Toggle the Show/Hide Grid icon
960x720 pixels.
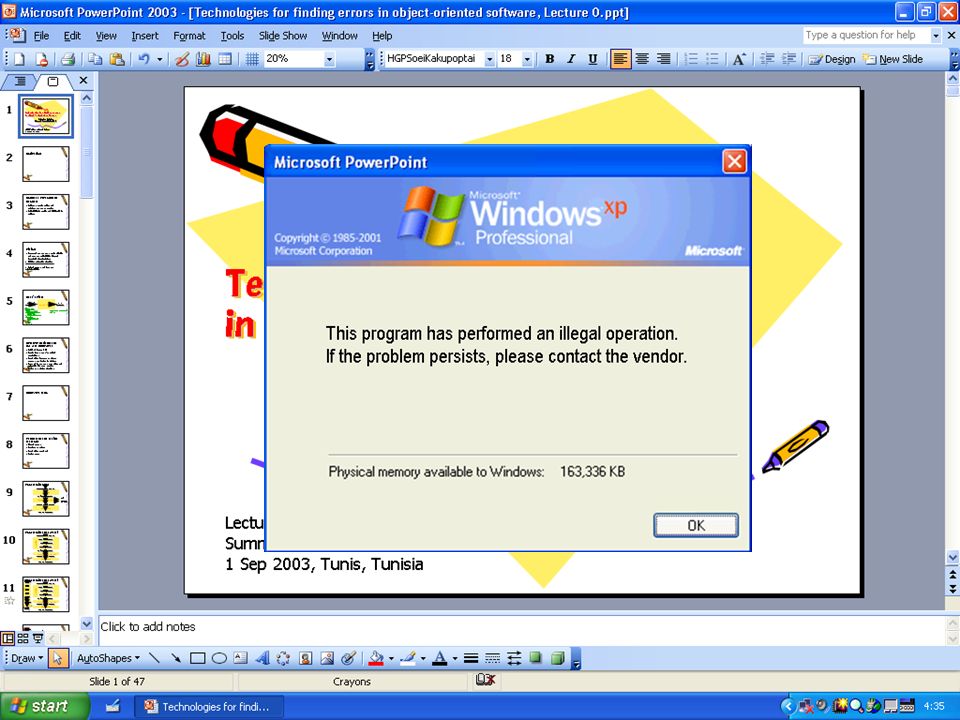tap(252, 59)
